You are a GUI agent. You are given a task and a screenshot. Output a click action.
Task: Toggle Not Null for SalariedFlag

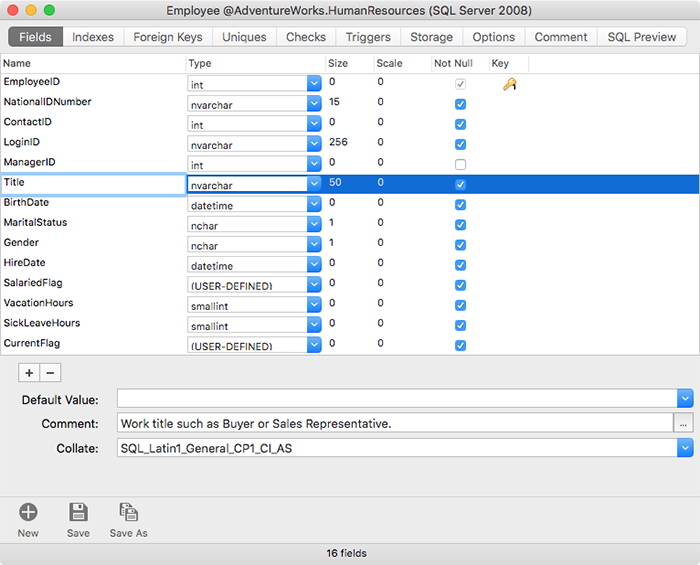[x=460, y=285]
